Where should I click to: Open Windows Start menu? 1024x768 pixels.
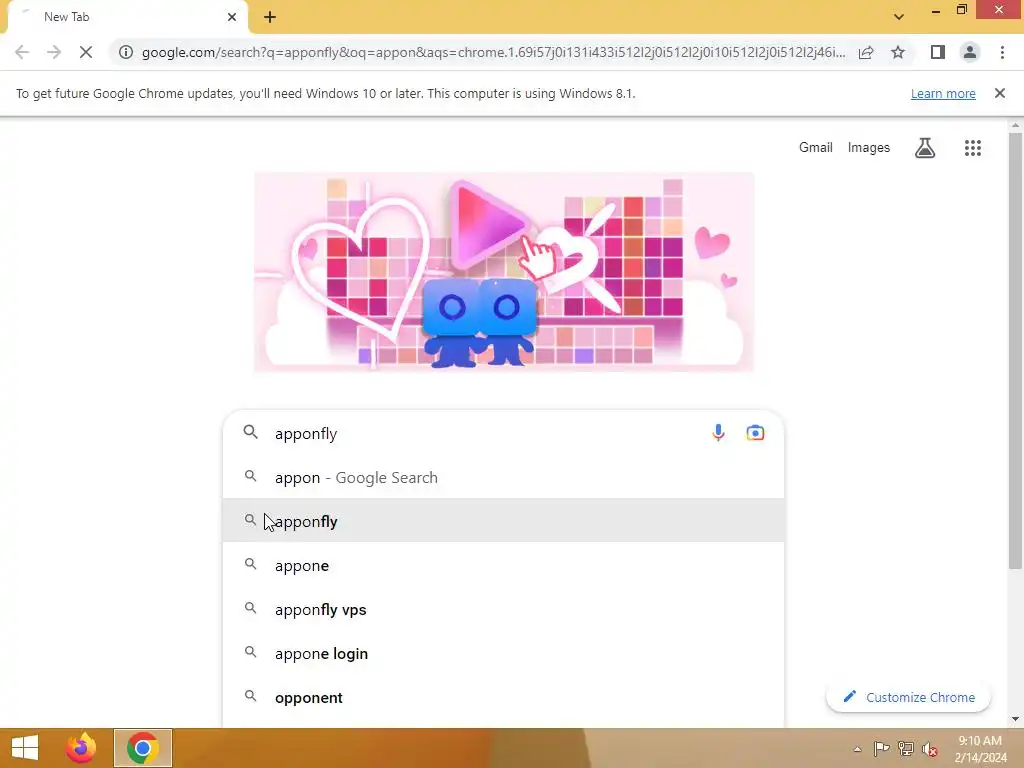(x=25, y=748)
